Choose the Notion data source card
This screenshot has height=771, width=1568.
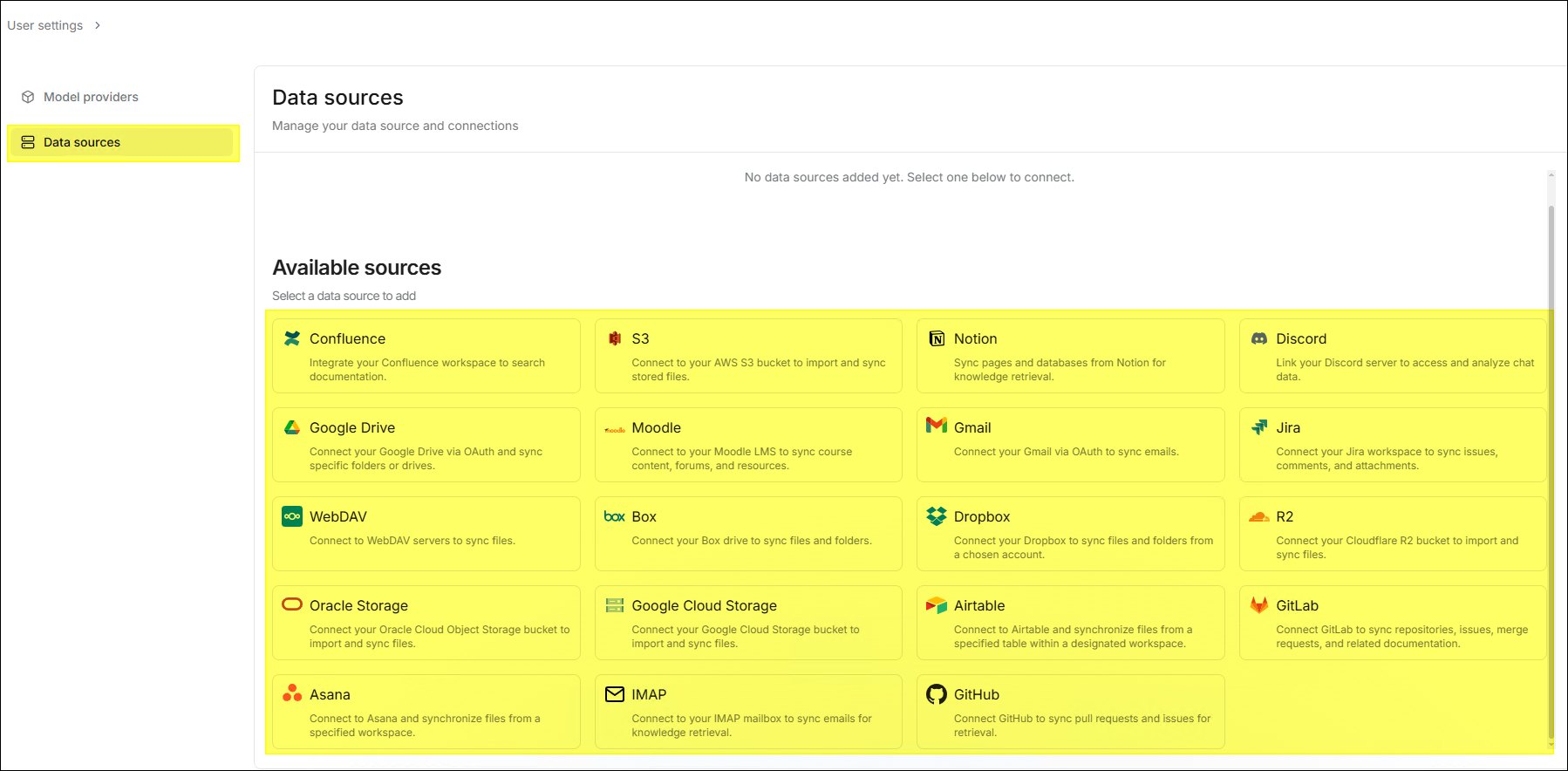(1071, 356)
